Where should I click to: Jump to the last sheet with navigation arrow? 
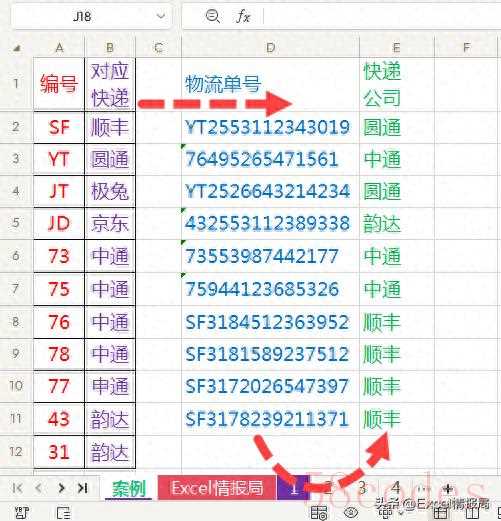(83, 488)
